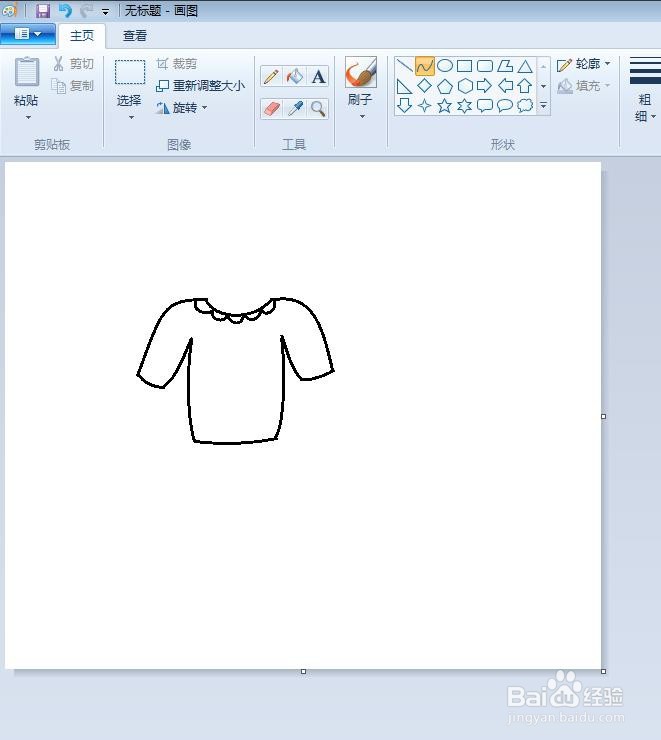This screenshot has height=740, width=661.
Task: Select the straight Line shape
Action: click(x=405, y=66)
